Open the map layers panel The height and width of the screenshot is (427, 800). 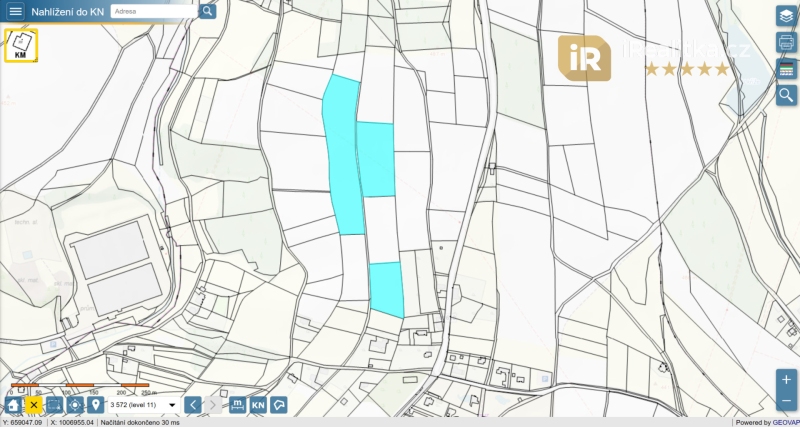point(787,17)
